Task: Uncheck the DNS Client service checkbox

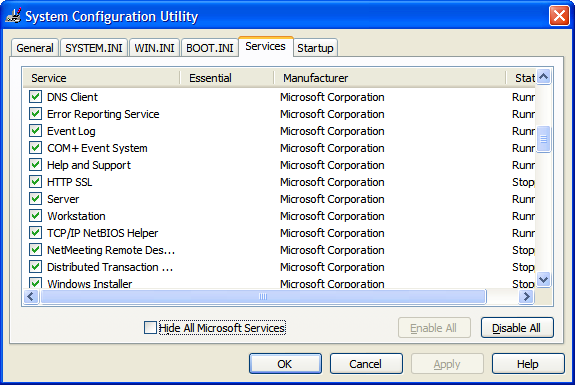Action: click(35, 97)
